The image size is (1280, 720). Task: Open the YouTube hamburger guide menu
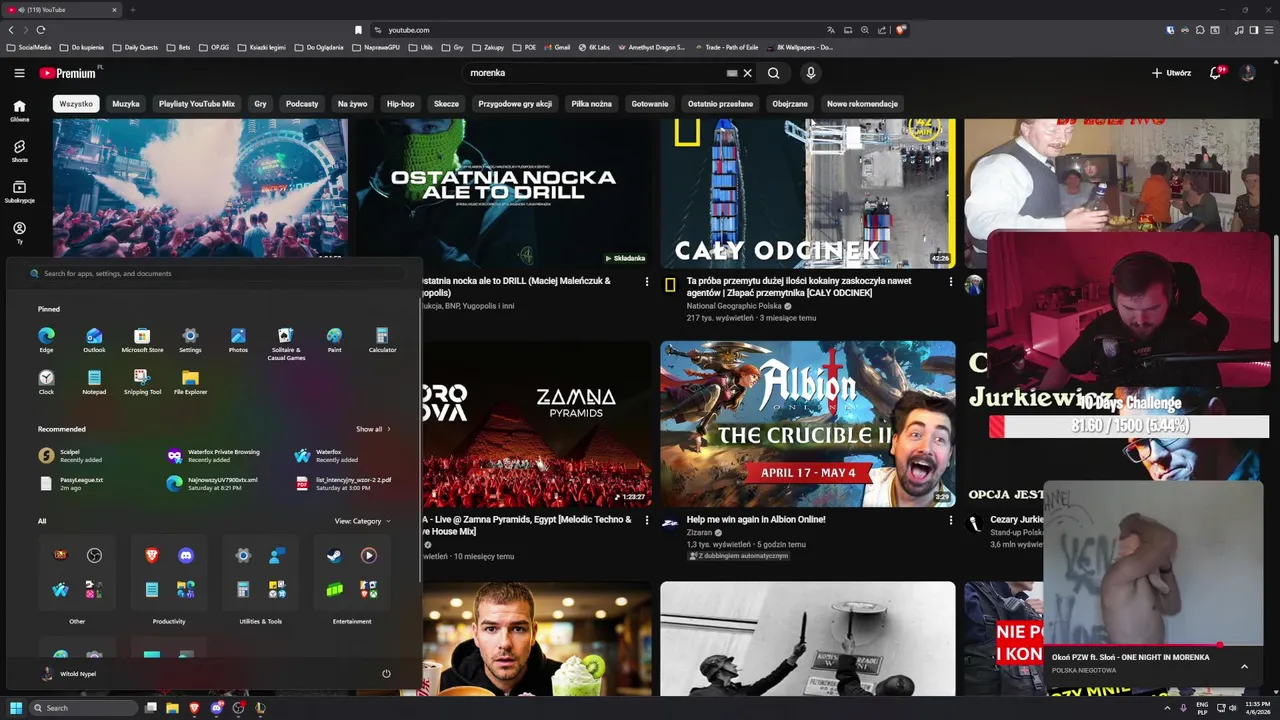pos(19,73)
